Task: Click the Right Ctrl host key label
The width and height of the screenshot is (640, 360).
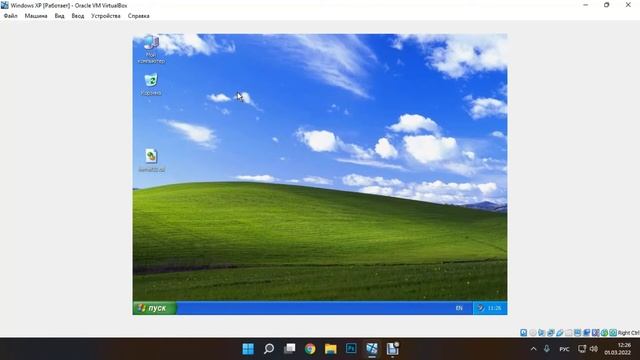Action: point(629,333)
